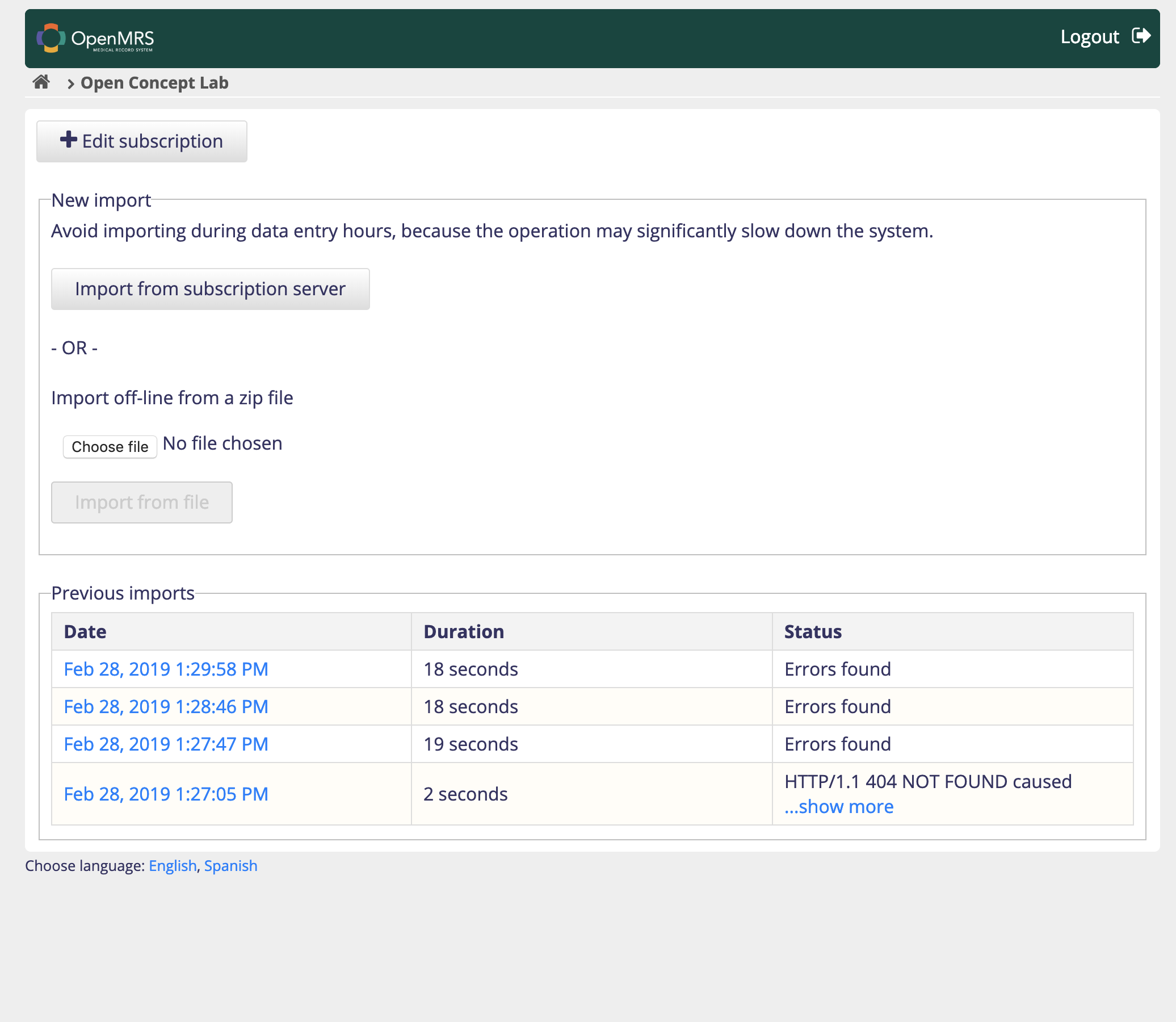Image resolution: width=1176 pixels, height=1022 pixels.
Task: Click Choose file to select a zip
Action: [x=110, y=446]
